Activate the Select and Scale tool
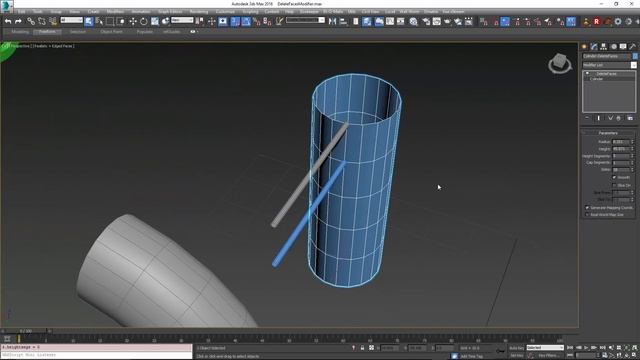This screenshot has height=360, width=640. coord(155,21)
